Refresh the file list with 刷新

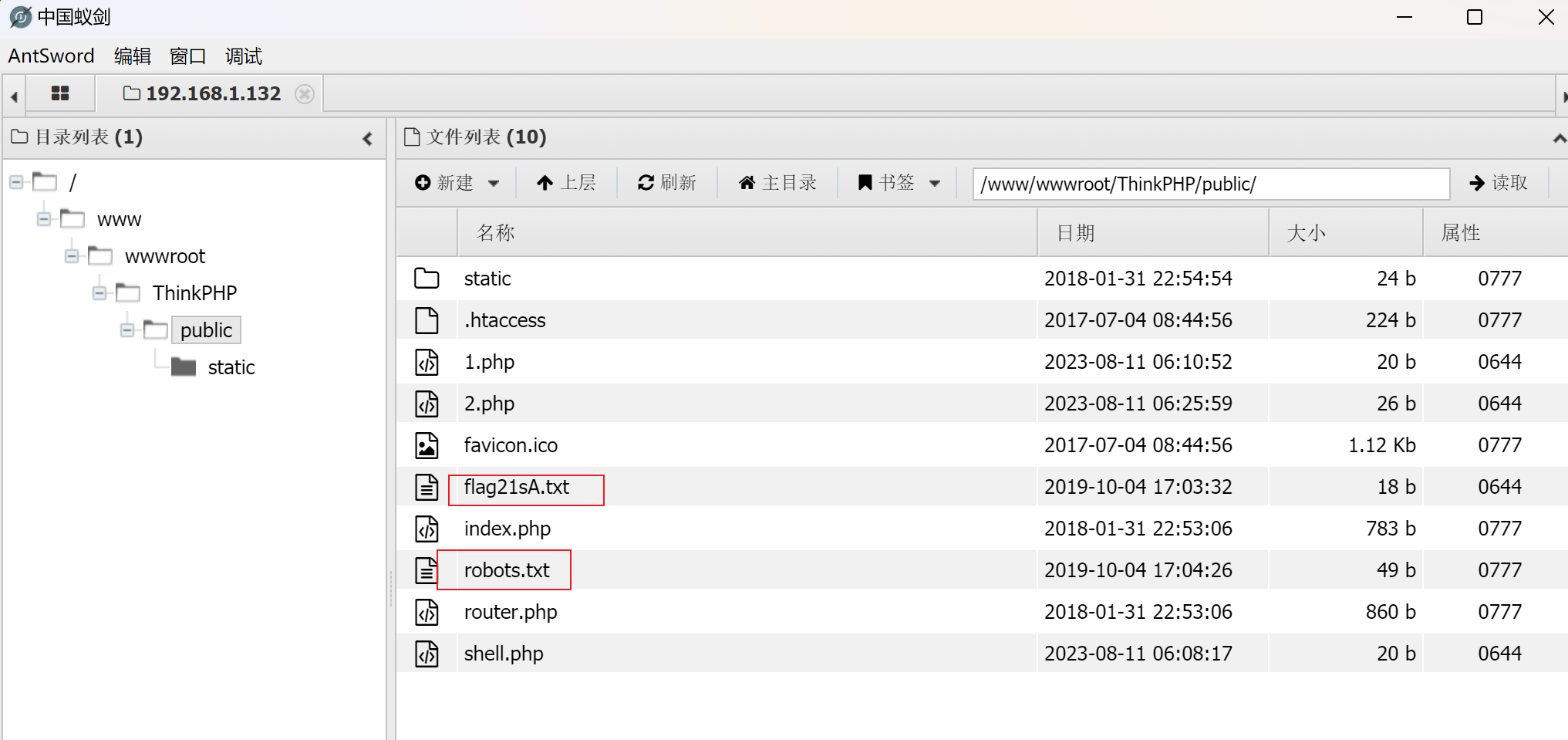click(667, 183)
